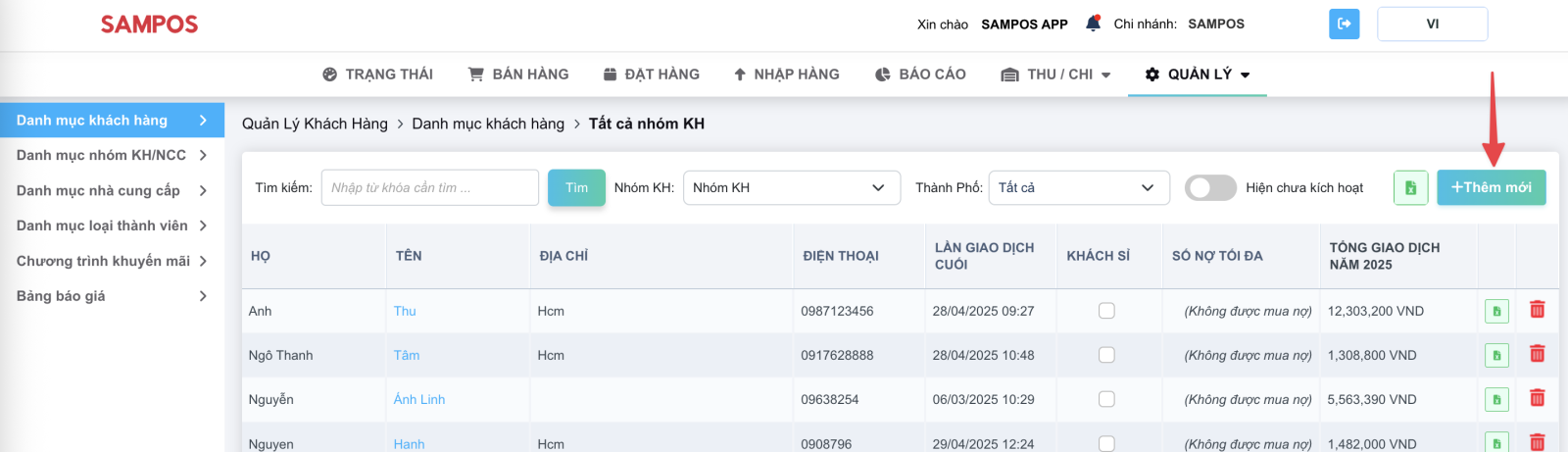Delete customer Thu using red trash icon
The width and height of the screenshot is (1568, 452).
click(x=1537, y=310)
